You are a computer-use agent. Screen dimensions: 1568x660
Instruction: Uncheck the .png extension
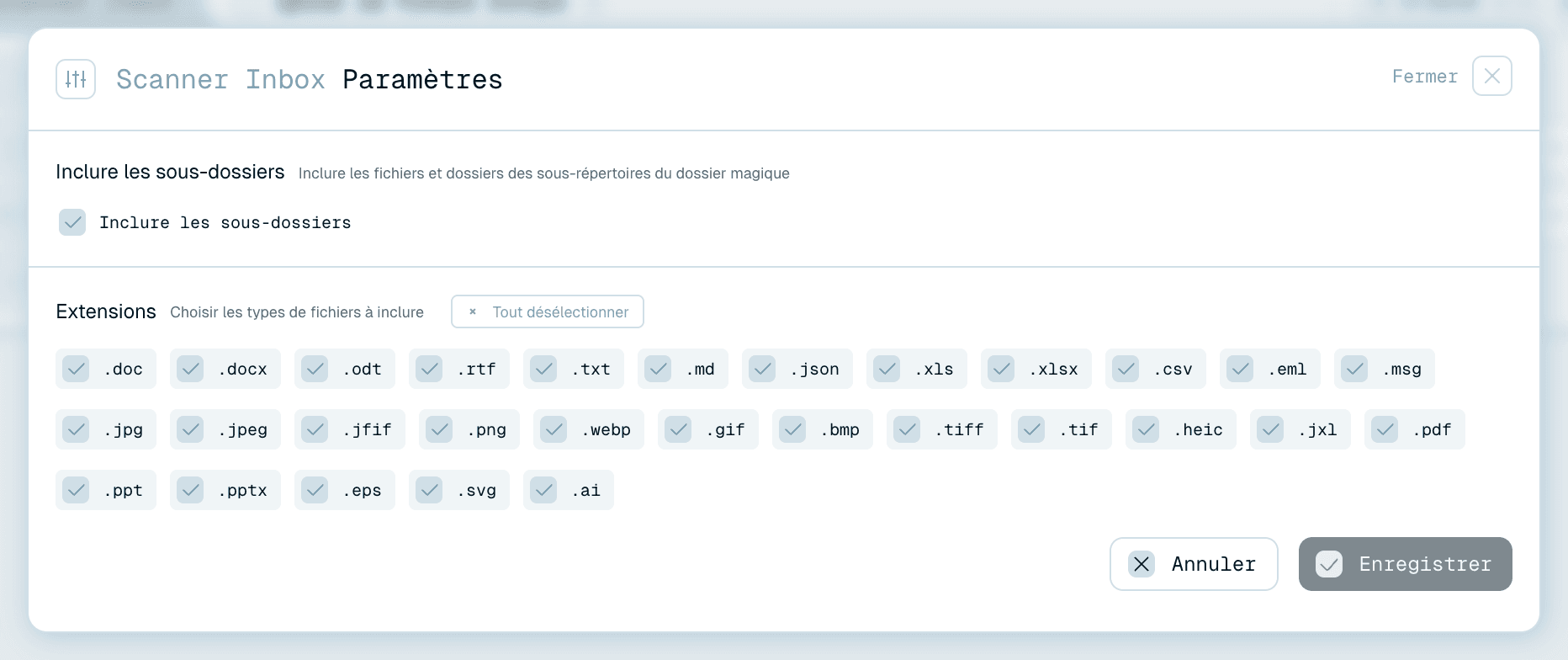(x=439, y=429)
